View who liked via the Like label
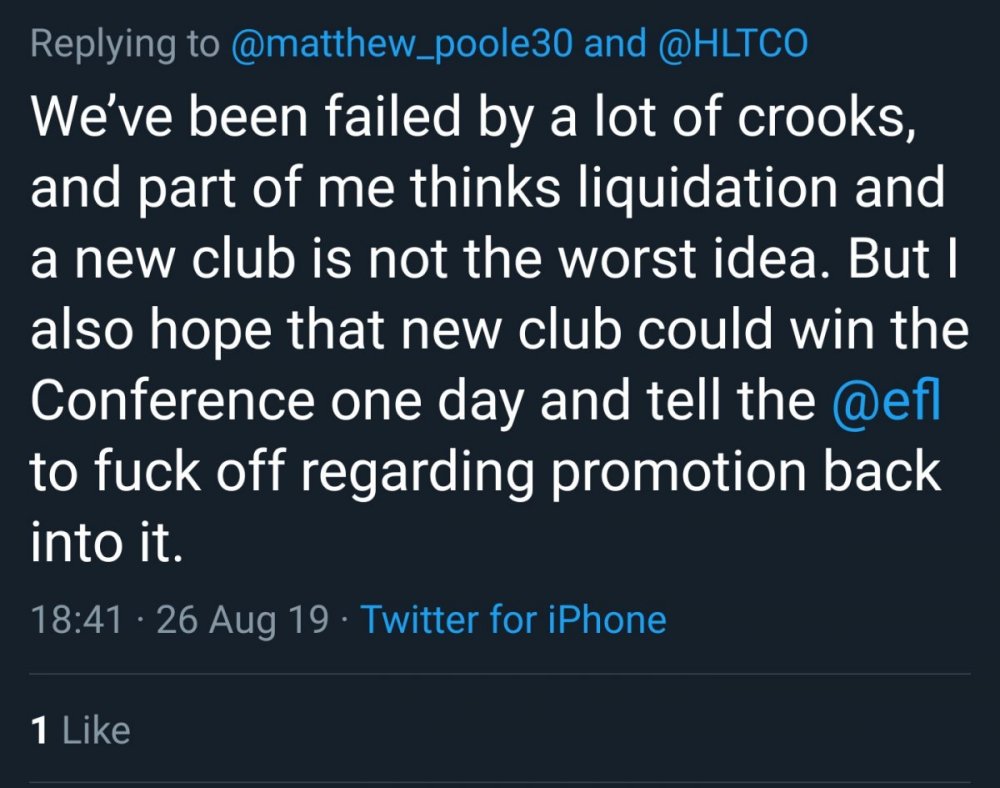The width and height of the screenshot is (1000, 788). click(96, 730)
